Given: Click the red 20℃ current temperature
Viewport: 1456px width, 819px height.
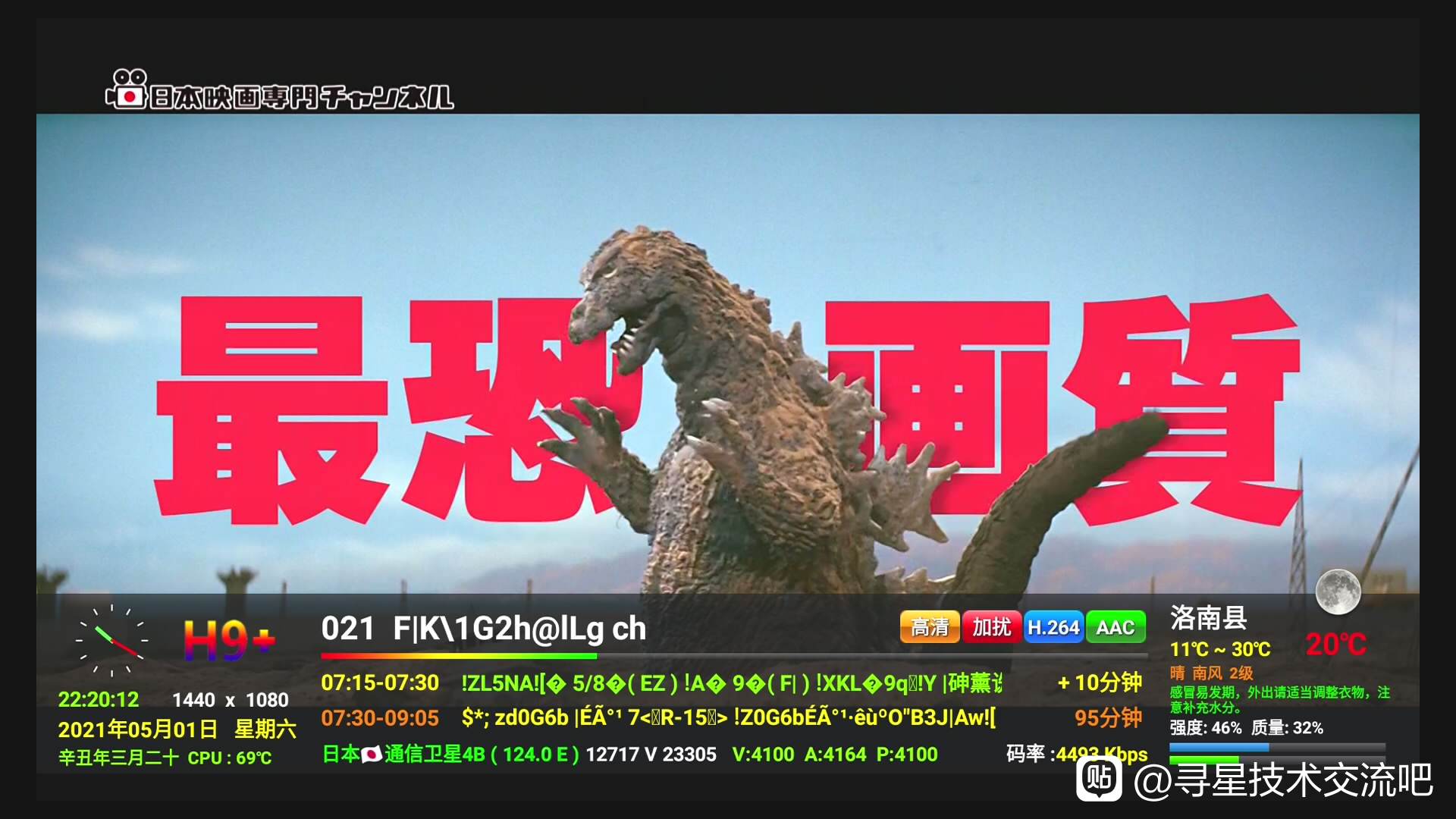Looking at the screenshot, I should tap(1335, 645).
